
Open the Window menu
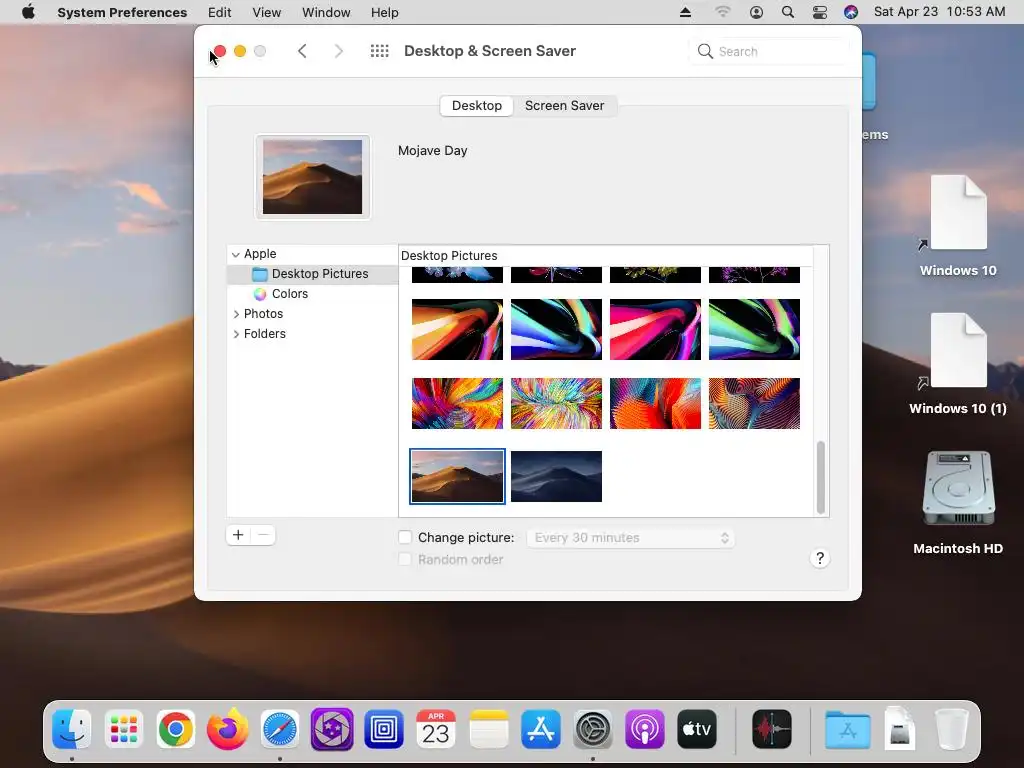326,12
